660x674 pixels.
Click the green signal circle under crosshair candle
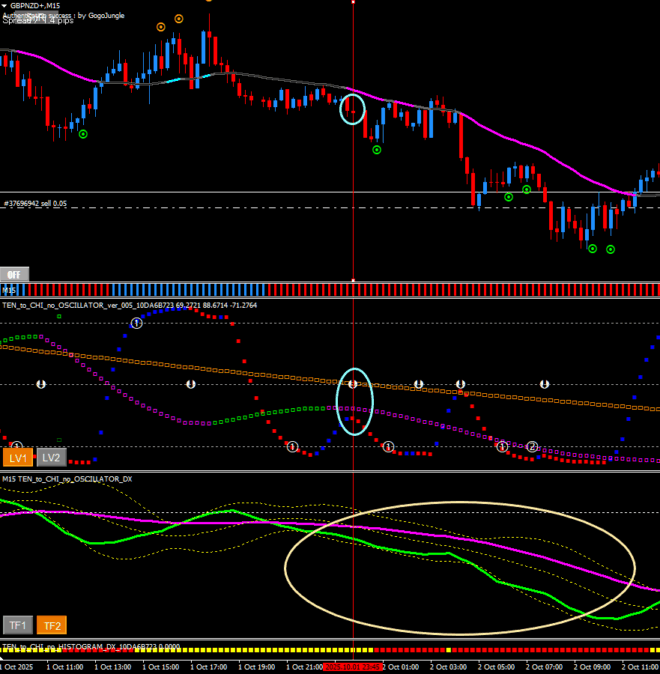pyautogui.click(x=377, y=150)
